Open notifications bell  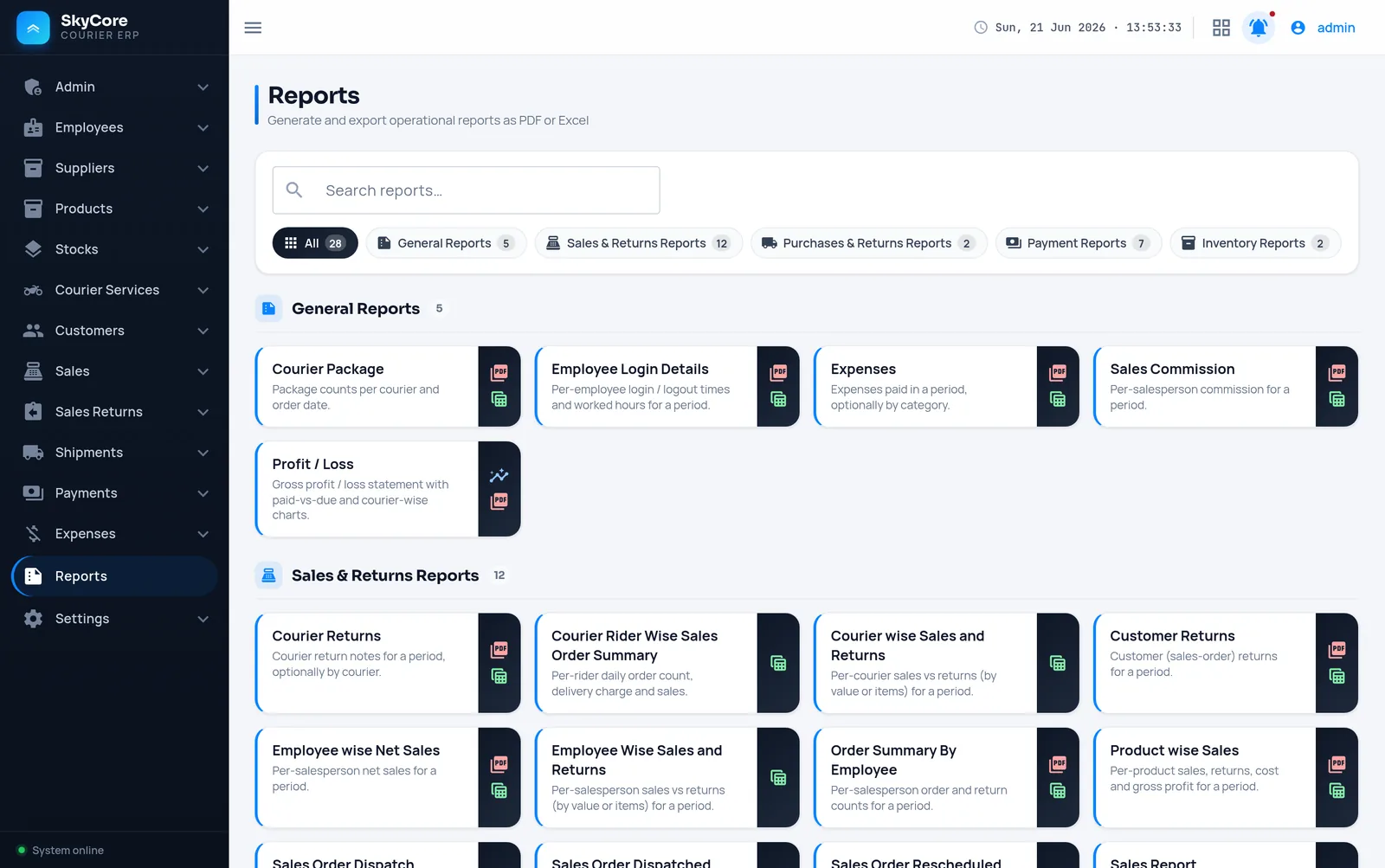[1258, 28]
